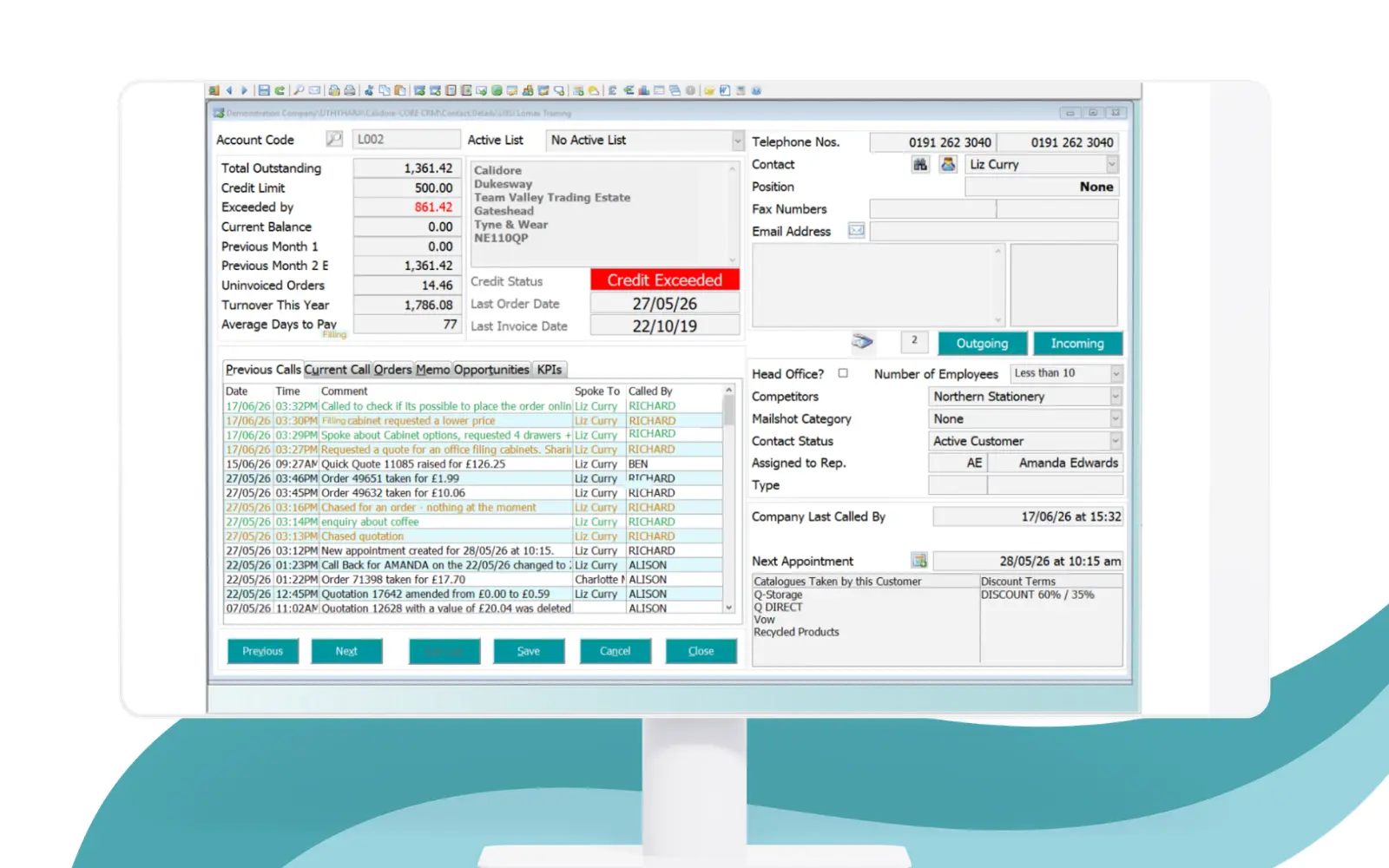Click the floppy disk save toolbar icon
This screenshot has width=1389, height=868.
coord(264,90)
